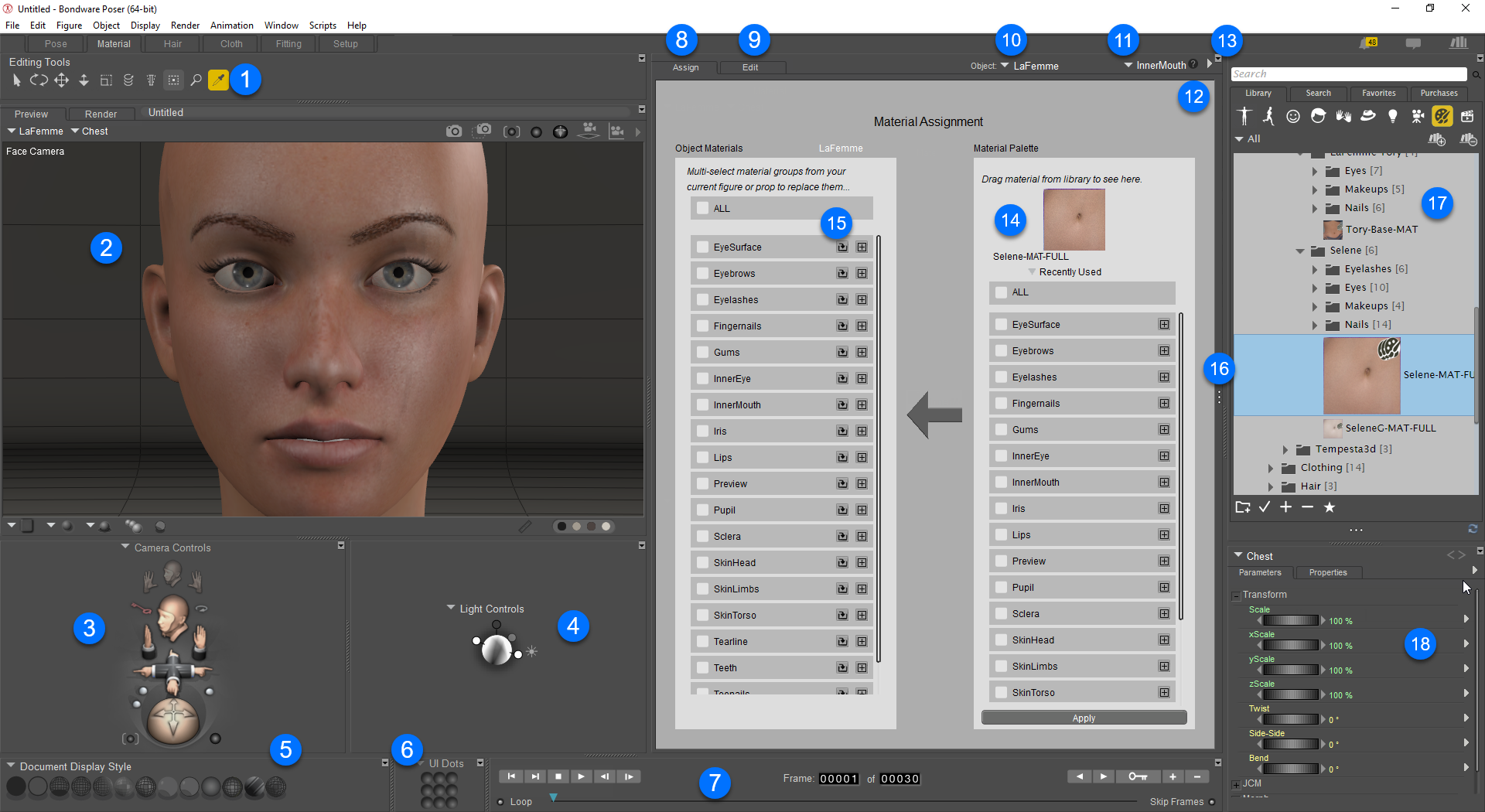Select the Rotate editing tool

tap(39, 80)
